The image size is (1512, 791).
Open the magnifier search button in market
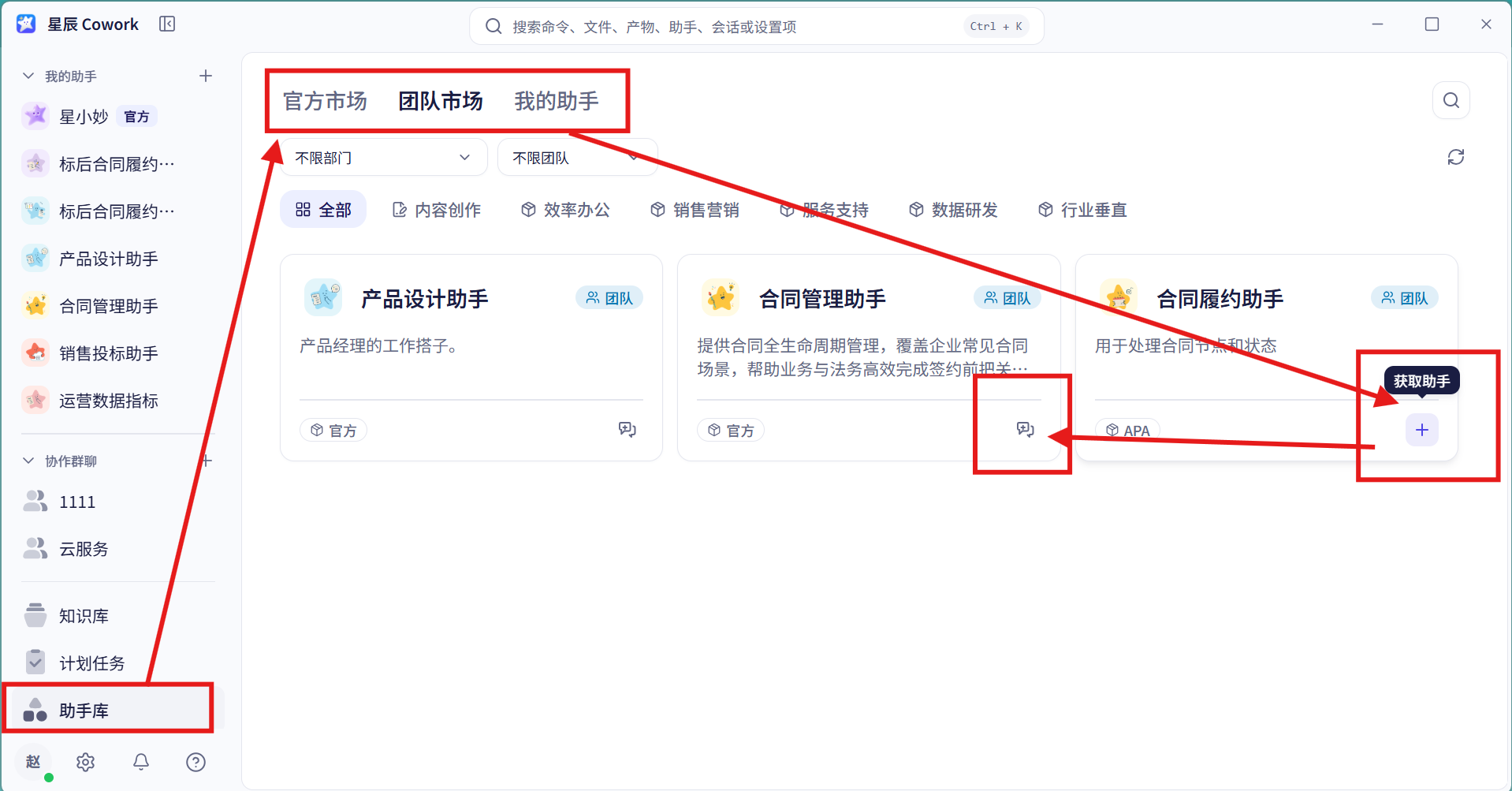coord(1451,100)
